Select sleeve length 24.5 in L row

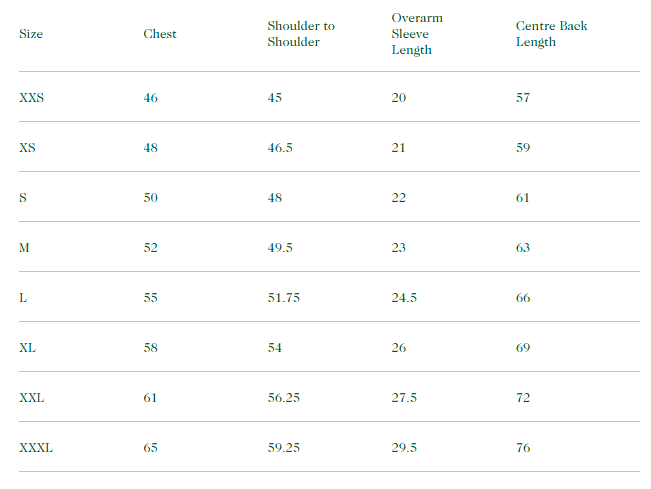click(x=405, y=298)
